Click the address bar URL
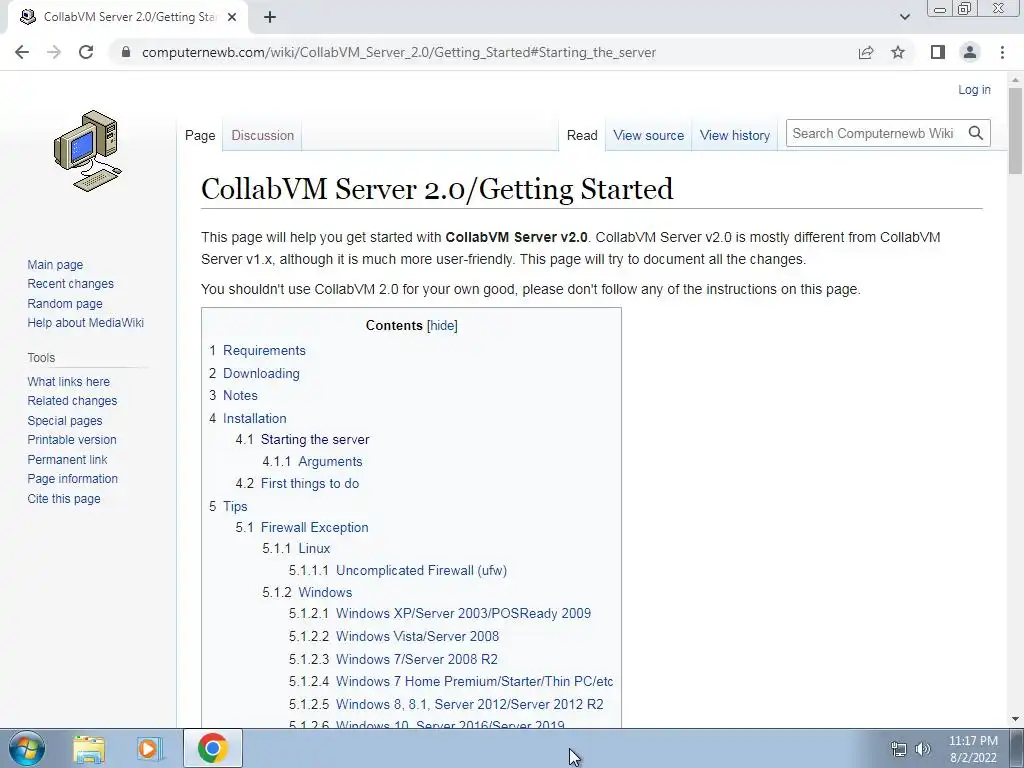The height and width of the screenshot is (768, 1024). click(398, 52)
